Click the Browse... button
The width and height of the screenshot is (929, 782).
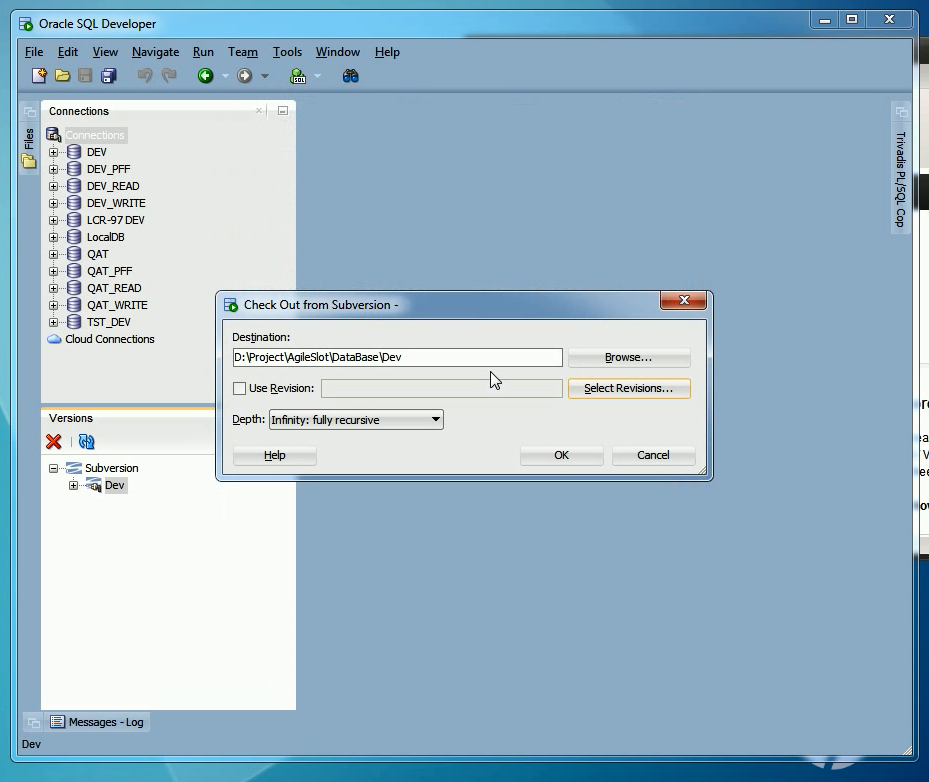click(629, 358)
